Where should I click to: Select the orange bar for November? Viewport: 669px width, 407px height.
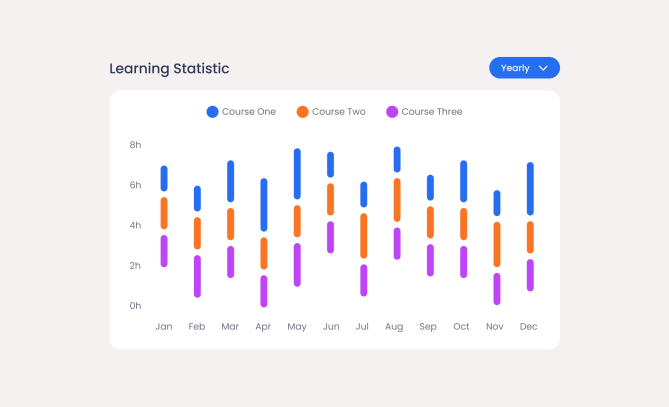[497, 244]
